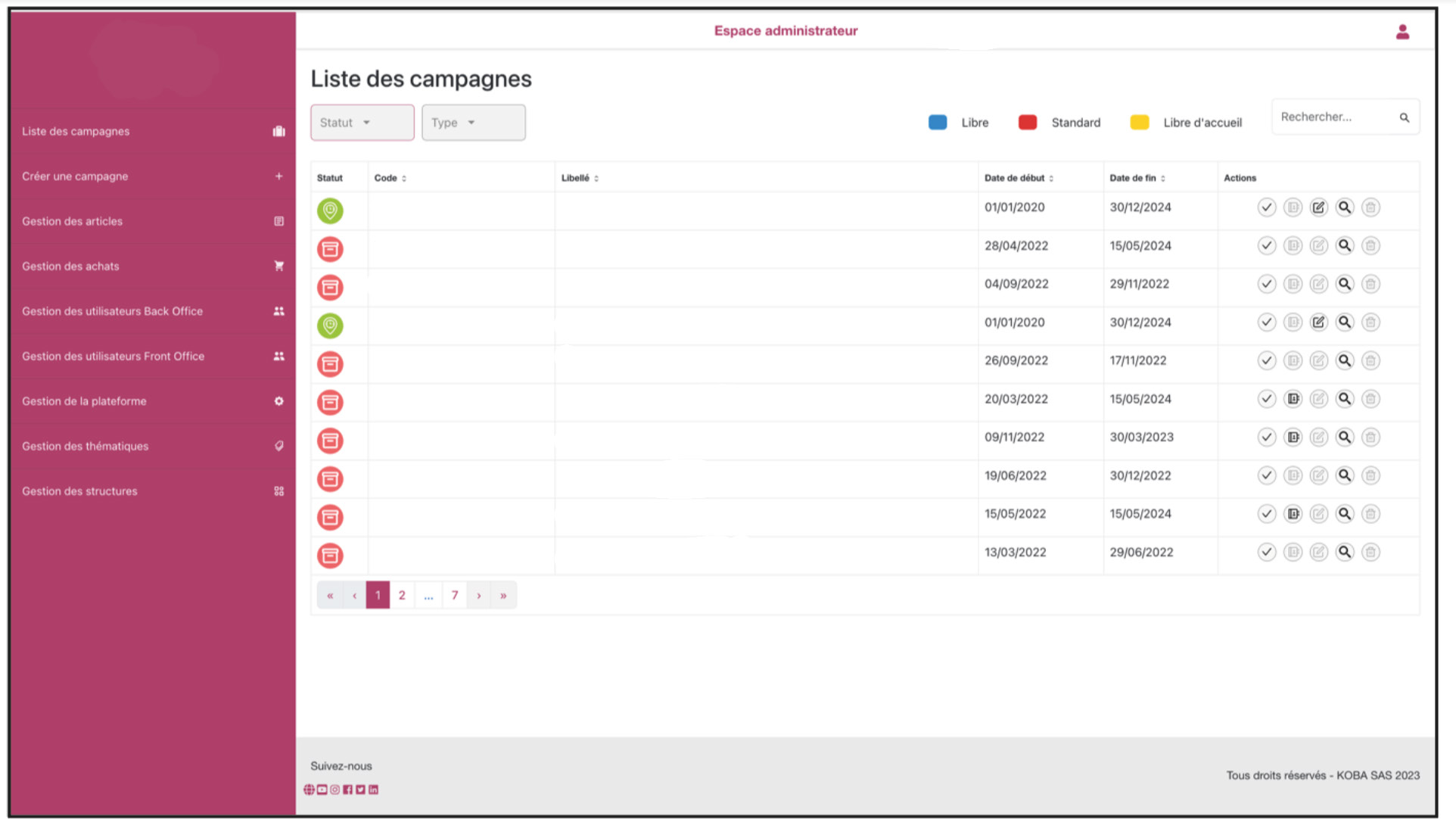Expand the Type filter dropdown
Image resolution: width=1456 pixels, height=819 pixels.
click(473, 123)
